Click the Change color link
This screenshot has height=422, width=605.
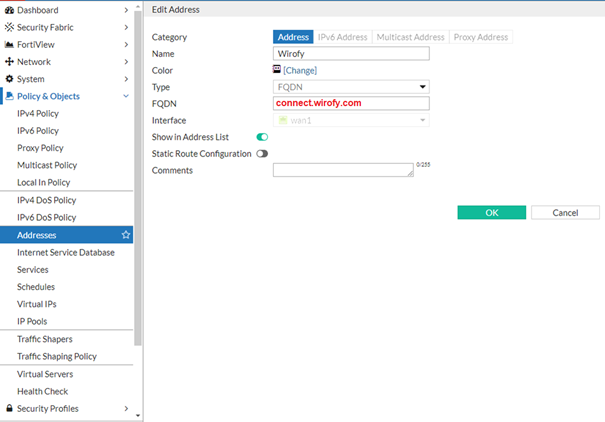click(300, 71)
